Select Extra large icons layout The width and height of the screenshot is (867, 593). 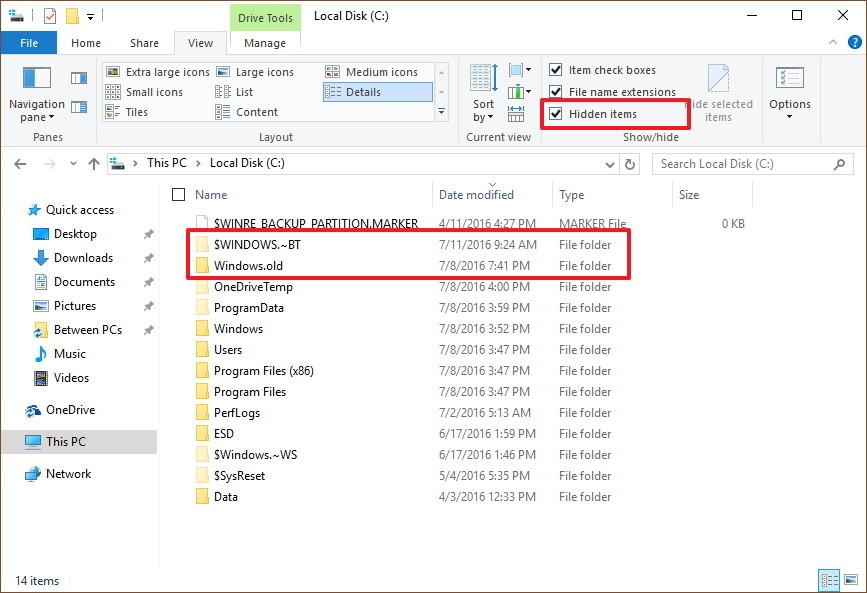(x=158, y=72)
